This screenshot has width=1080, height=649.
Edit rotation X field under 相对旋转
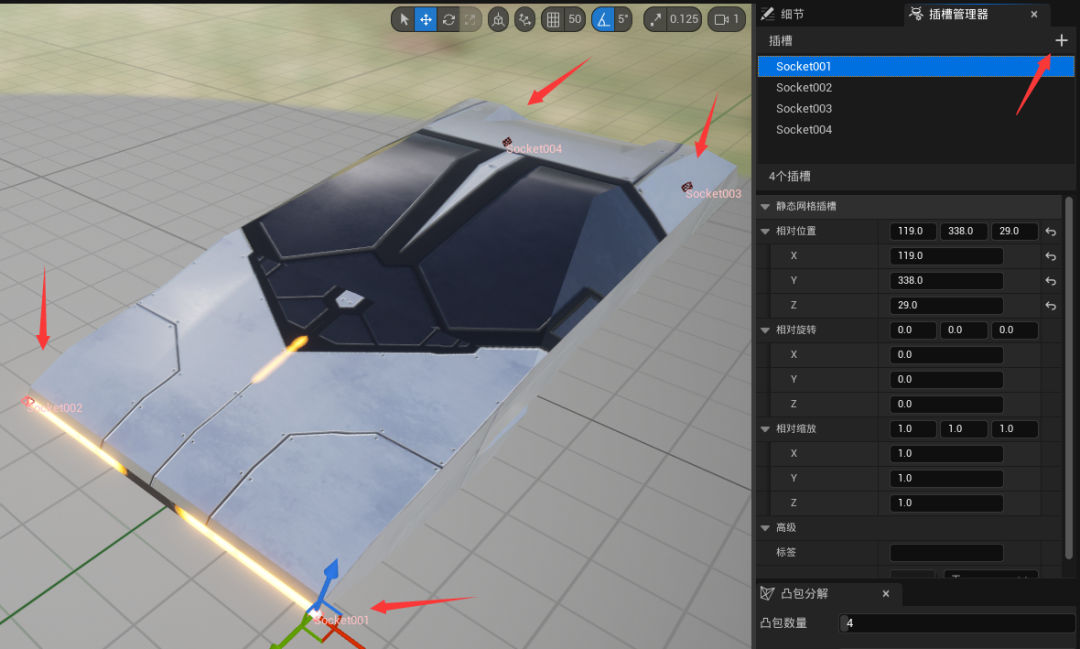(x=946, y=355)
